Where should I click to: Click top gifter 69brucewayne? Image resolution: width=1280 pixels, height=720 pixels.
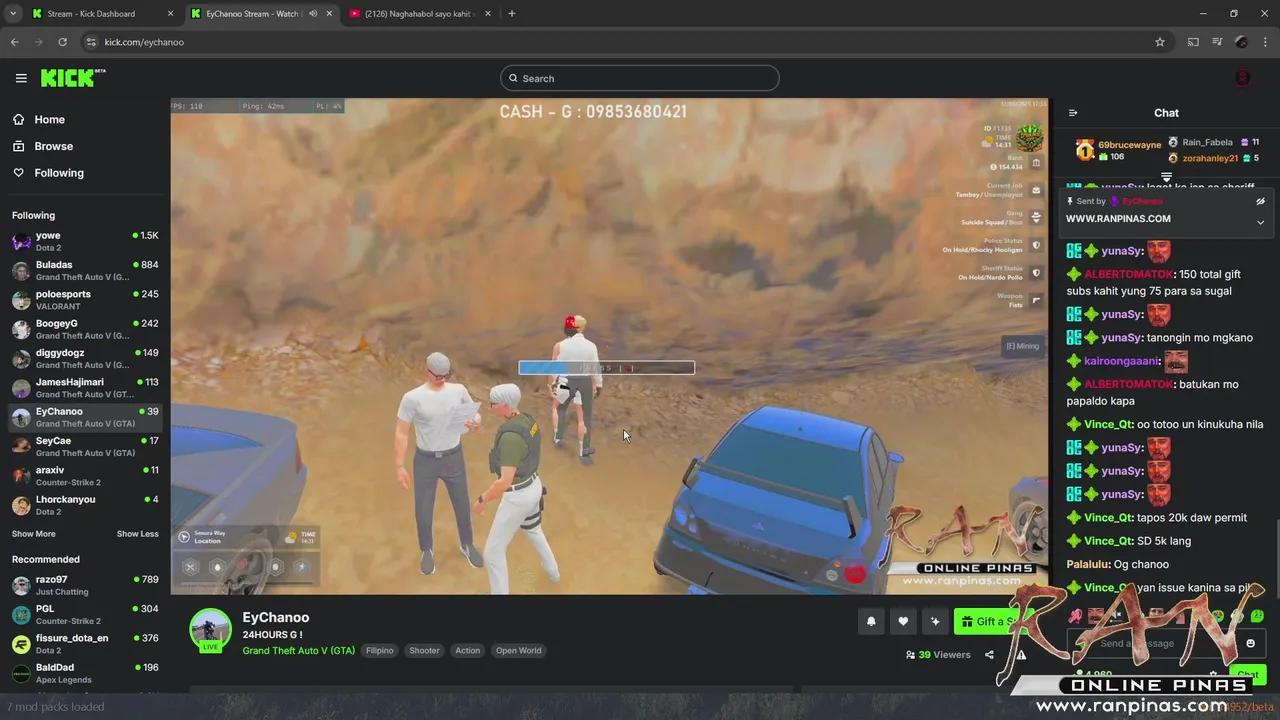(1120, 150)
